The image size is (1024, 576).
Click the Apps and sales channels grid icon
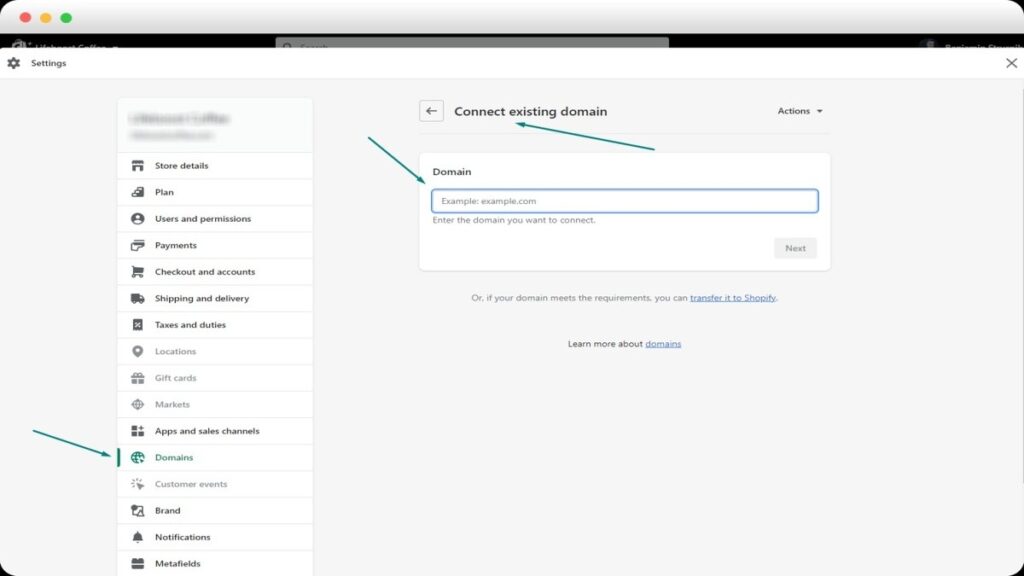tap(137, 431)
